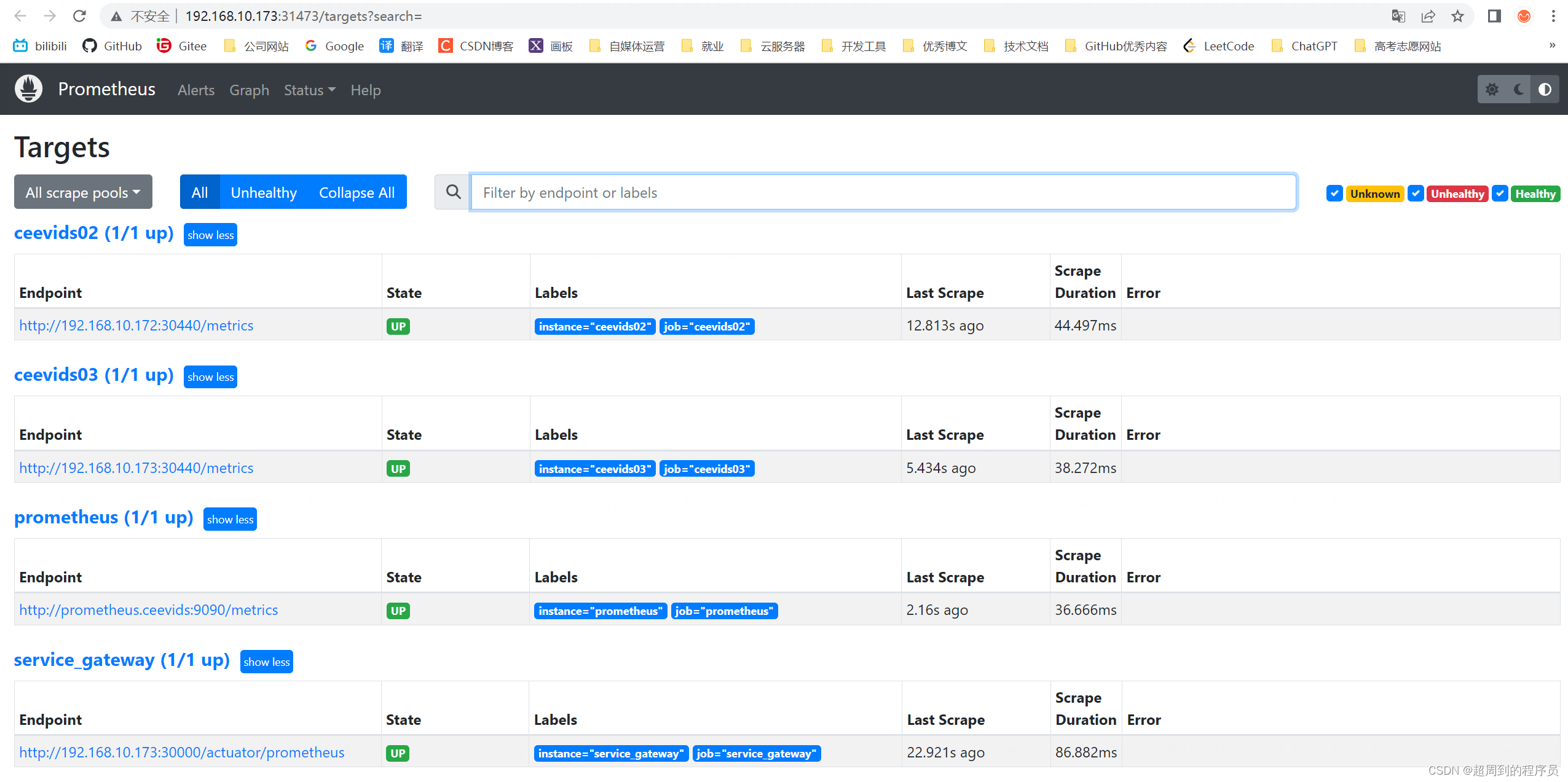Open Gitee bookmark
Viewport: 1568px width, 782px height.
[181, 46]
